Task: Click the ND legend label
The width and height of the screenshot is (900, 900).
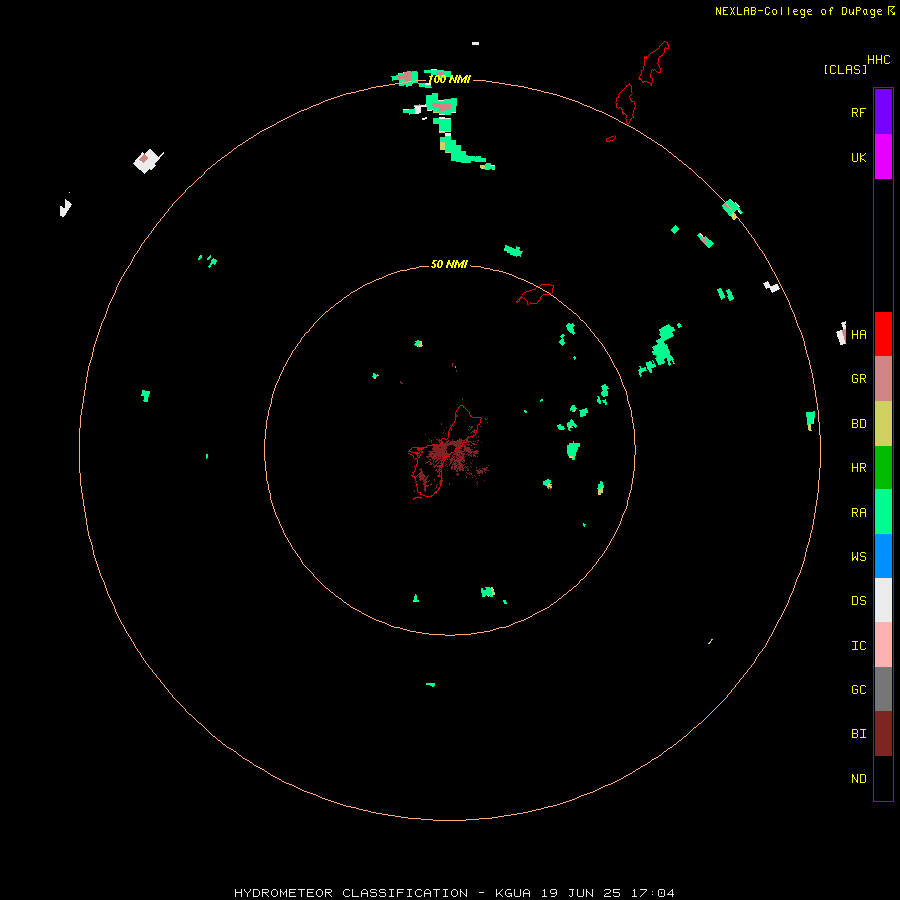Action: point(858,779)
